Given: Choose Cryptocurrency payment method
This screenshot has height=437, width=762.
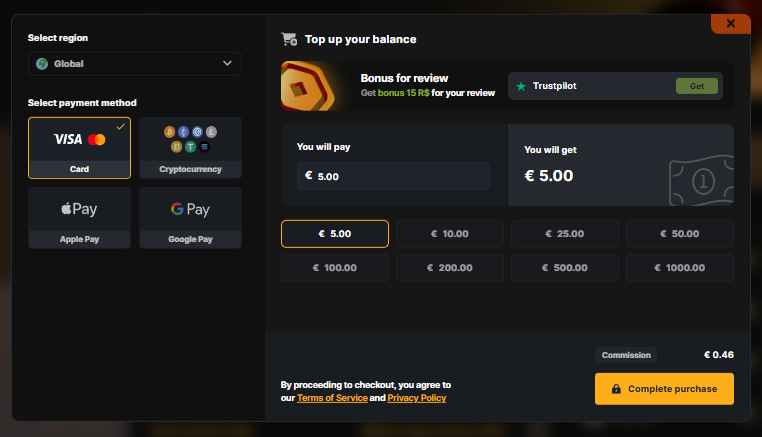Looking at the screenshot, I should tap(190, 147).
